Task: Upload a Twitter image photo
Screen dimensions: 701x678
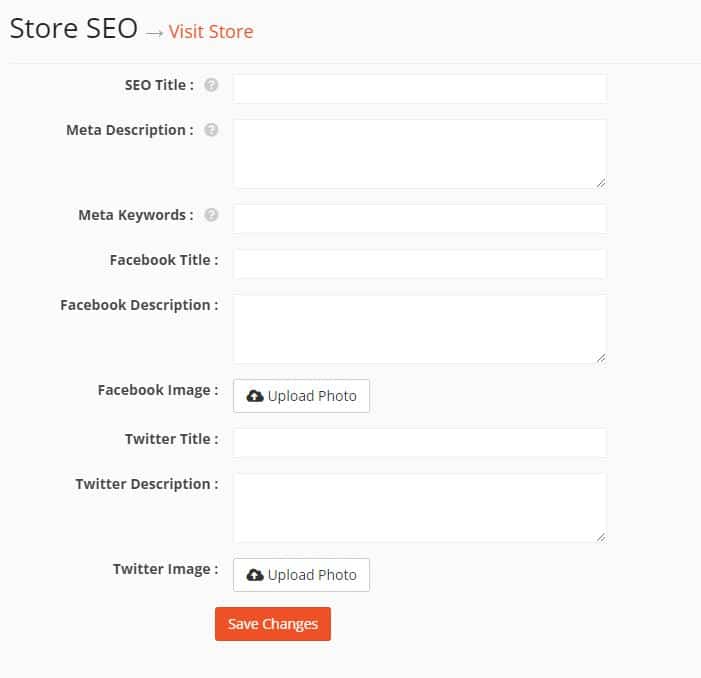Action: (301, 575)
